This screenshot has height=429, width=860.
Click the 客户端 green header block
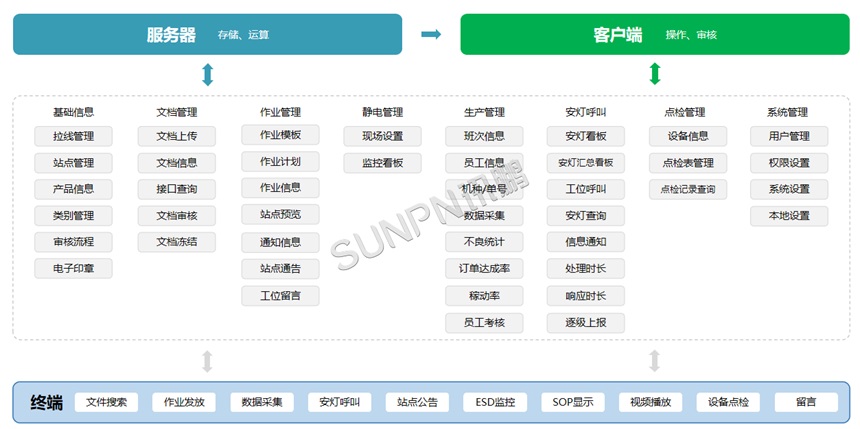click(655, 34)
